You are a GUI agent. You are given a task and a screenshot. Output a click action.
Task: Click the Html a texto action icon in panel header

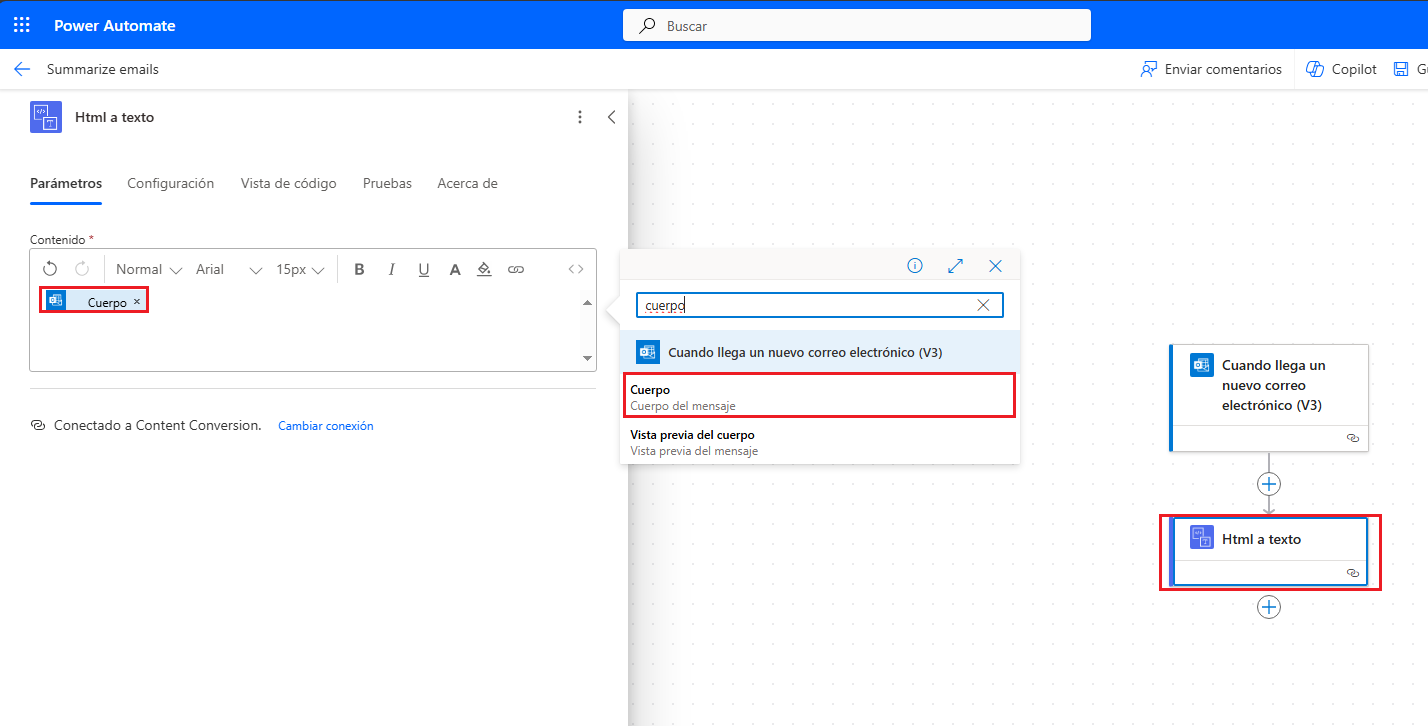point(46,117)
